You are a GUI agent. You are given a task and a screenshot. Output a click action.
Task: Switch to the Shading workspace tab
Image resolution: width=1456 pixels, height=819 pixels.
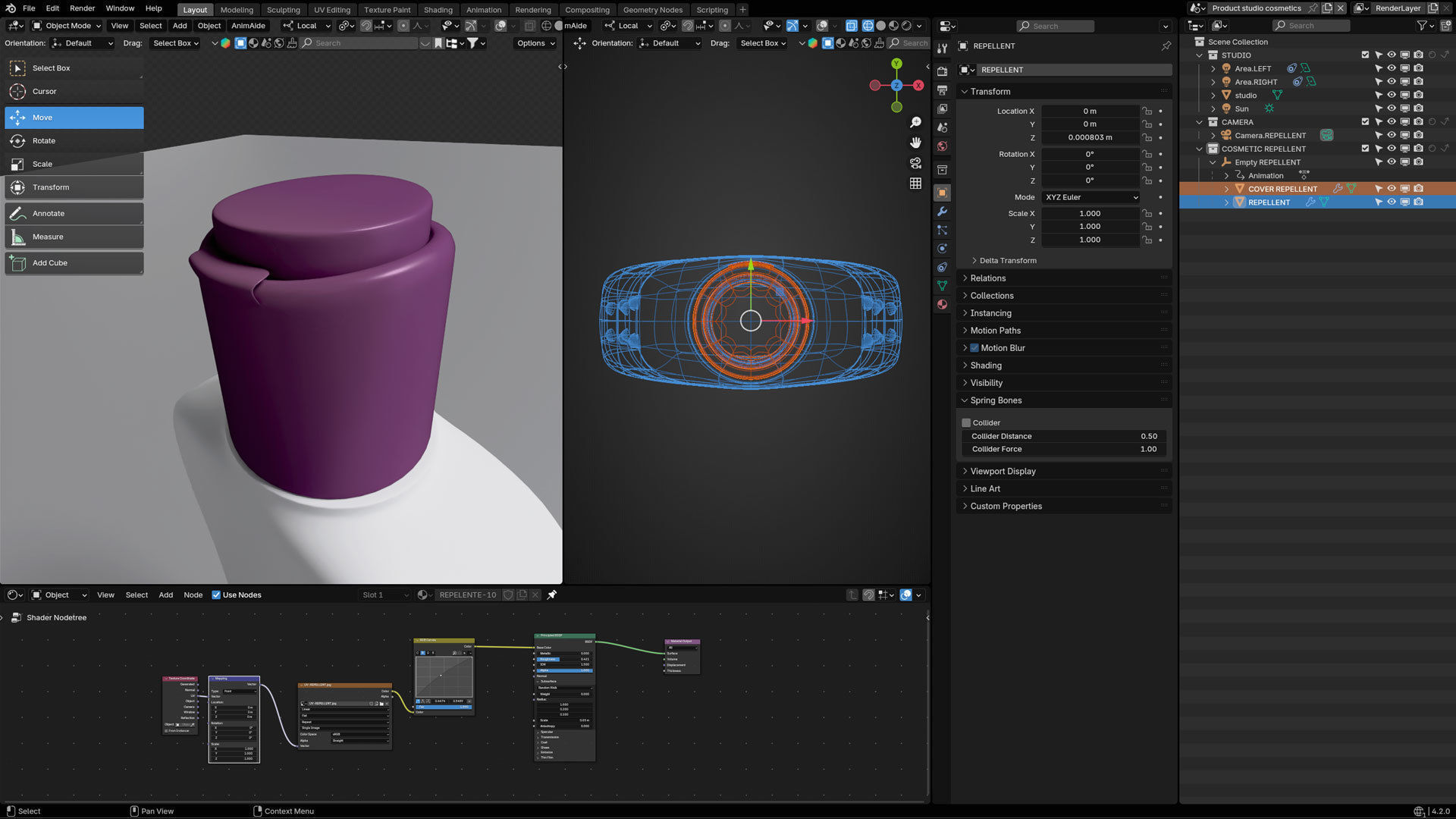pos(438,10)
